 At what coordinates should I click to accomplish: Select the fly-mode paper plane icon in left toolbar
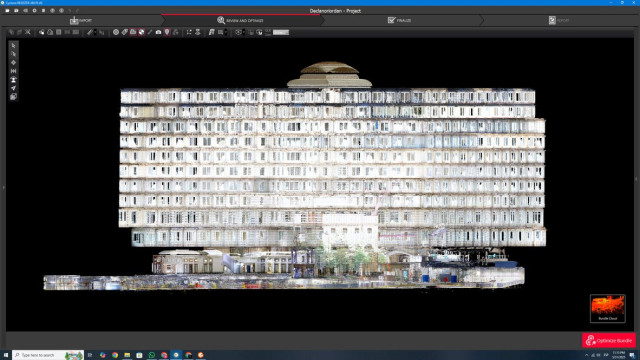tap(13, 88)
